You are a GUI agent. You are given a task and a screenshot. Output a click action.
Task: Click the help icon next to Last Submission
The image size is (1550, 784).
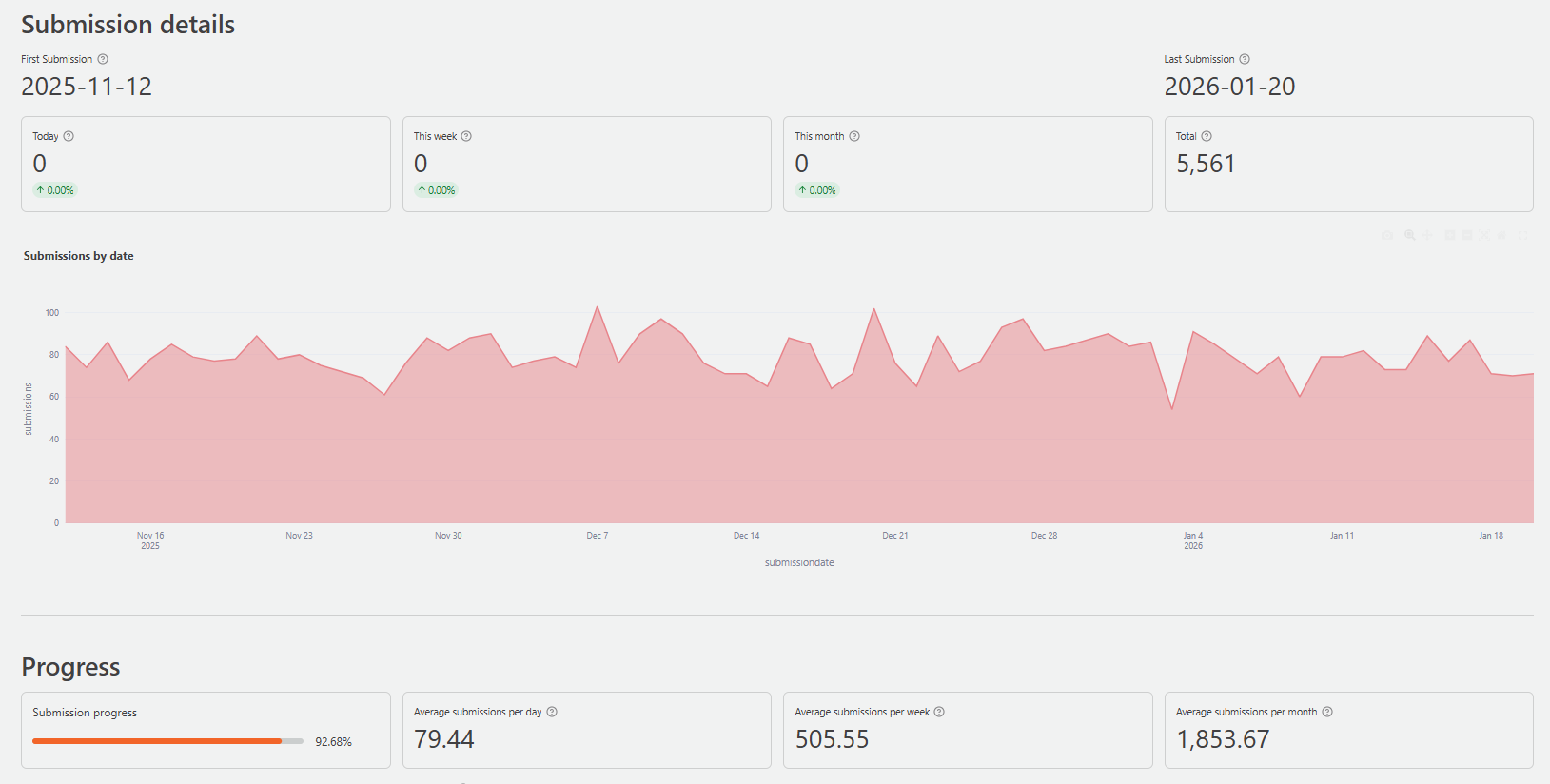point(1245,59)
